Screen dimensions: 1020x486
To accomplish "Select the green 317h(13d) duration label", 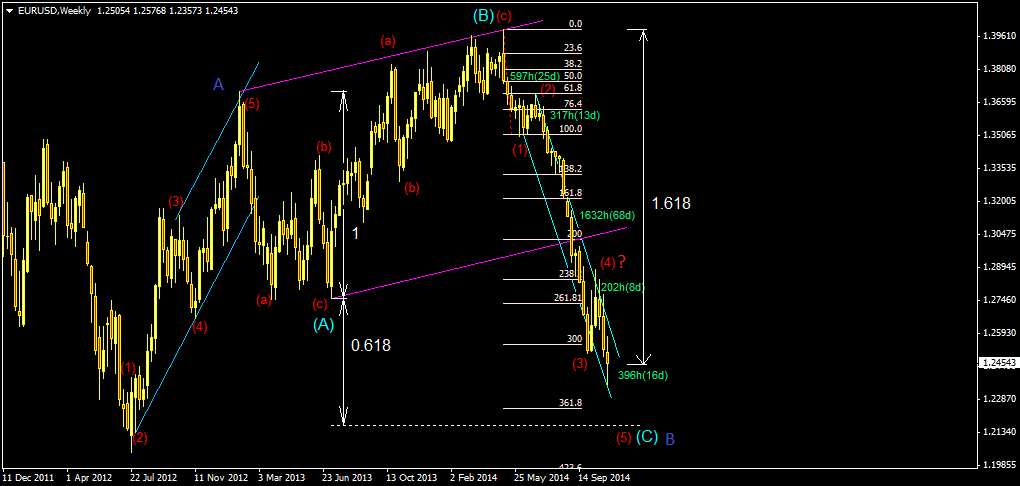I will [574, 115].
